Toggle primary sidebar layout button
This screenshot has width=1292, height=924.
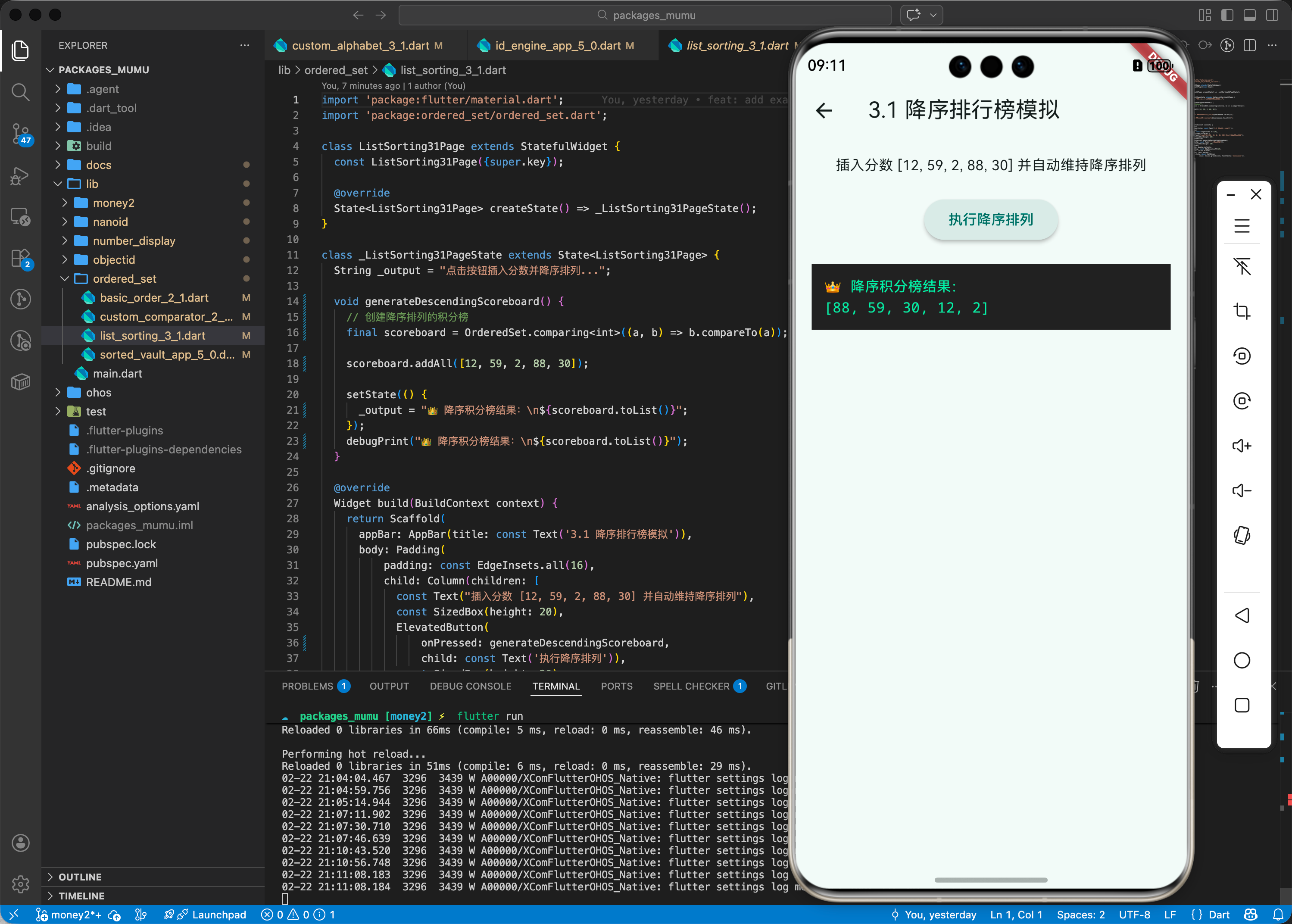click(1227, 16)
